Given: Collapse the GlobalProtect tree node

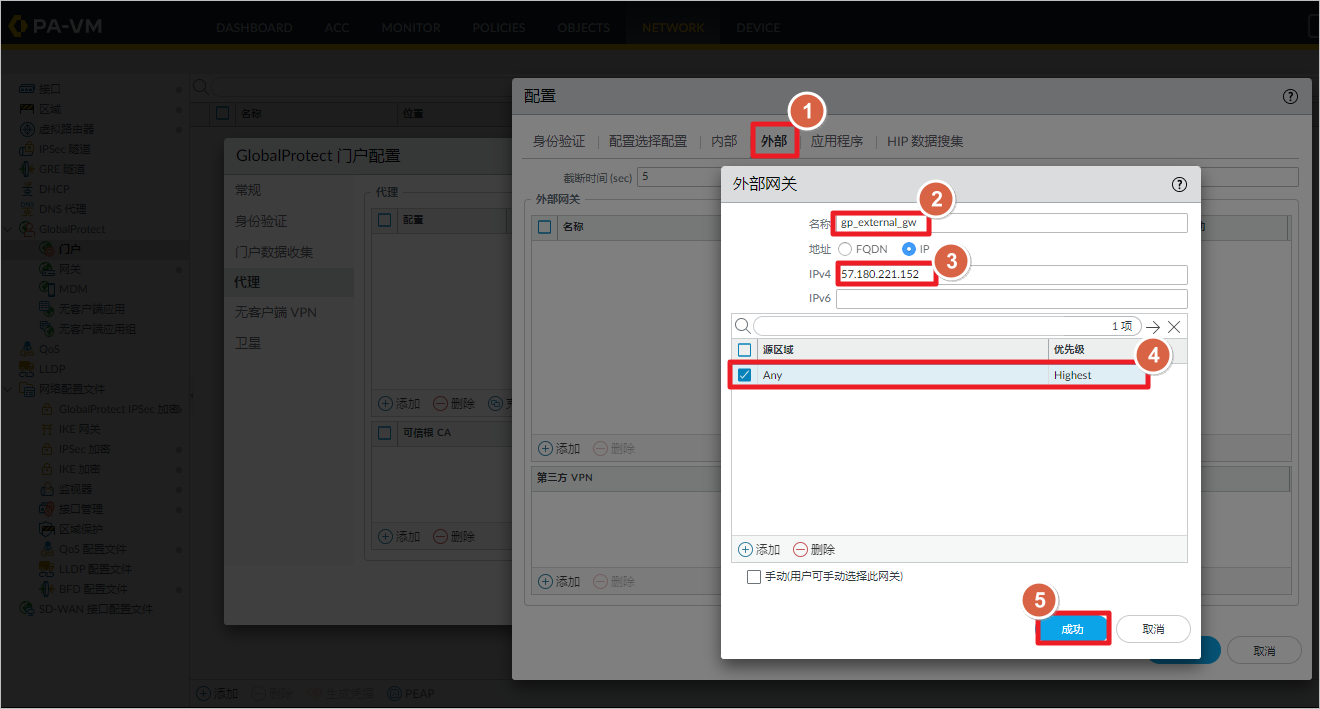Looking at the screenshot, I should click(x=9, y=229).
